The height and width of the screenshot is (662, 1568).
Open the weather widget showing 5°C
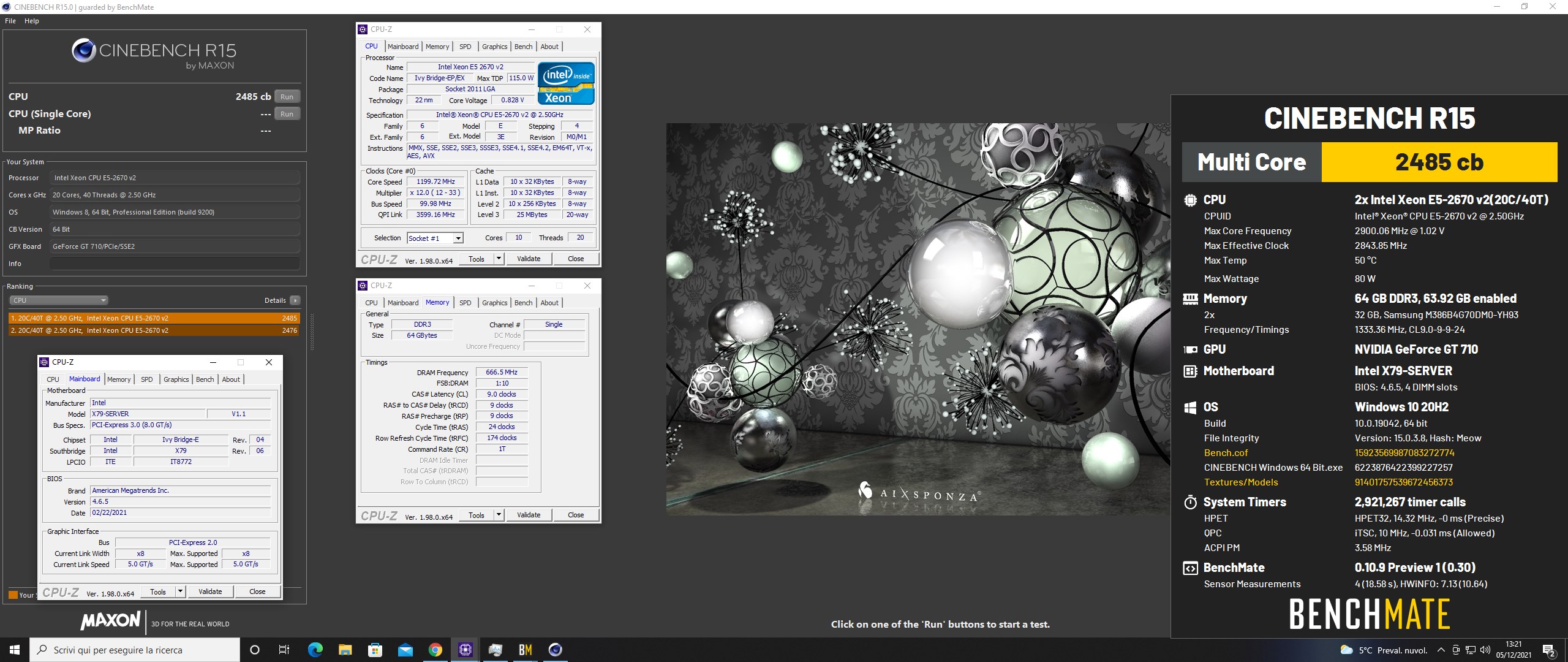point(1384,650)
